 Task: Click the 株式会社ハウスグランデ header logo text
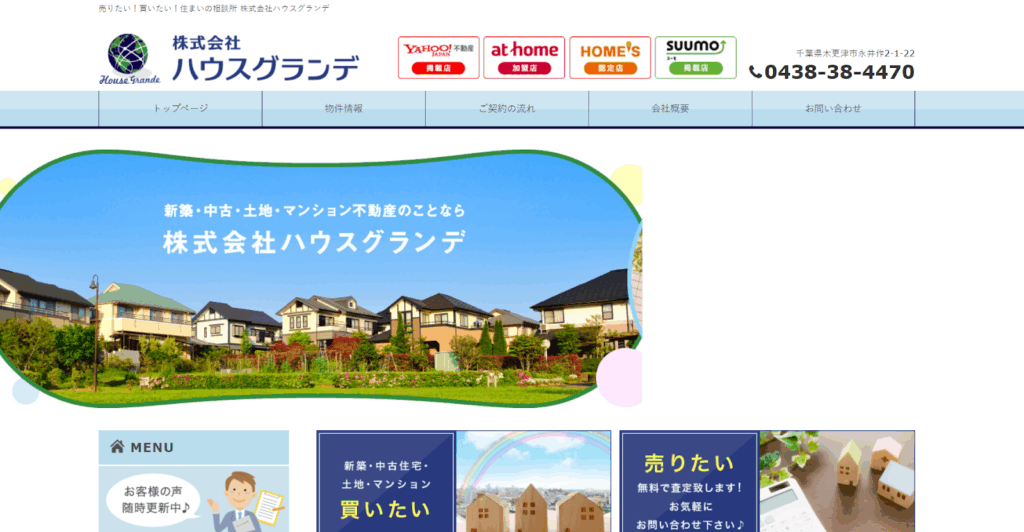265,60
